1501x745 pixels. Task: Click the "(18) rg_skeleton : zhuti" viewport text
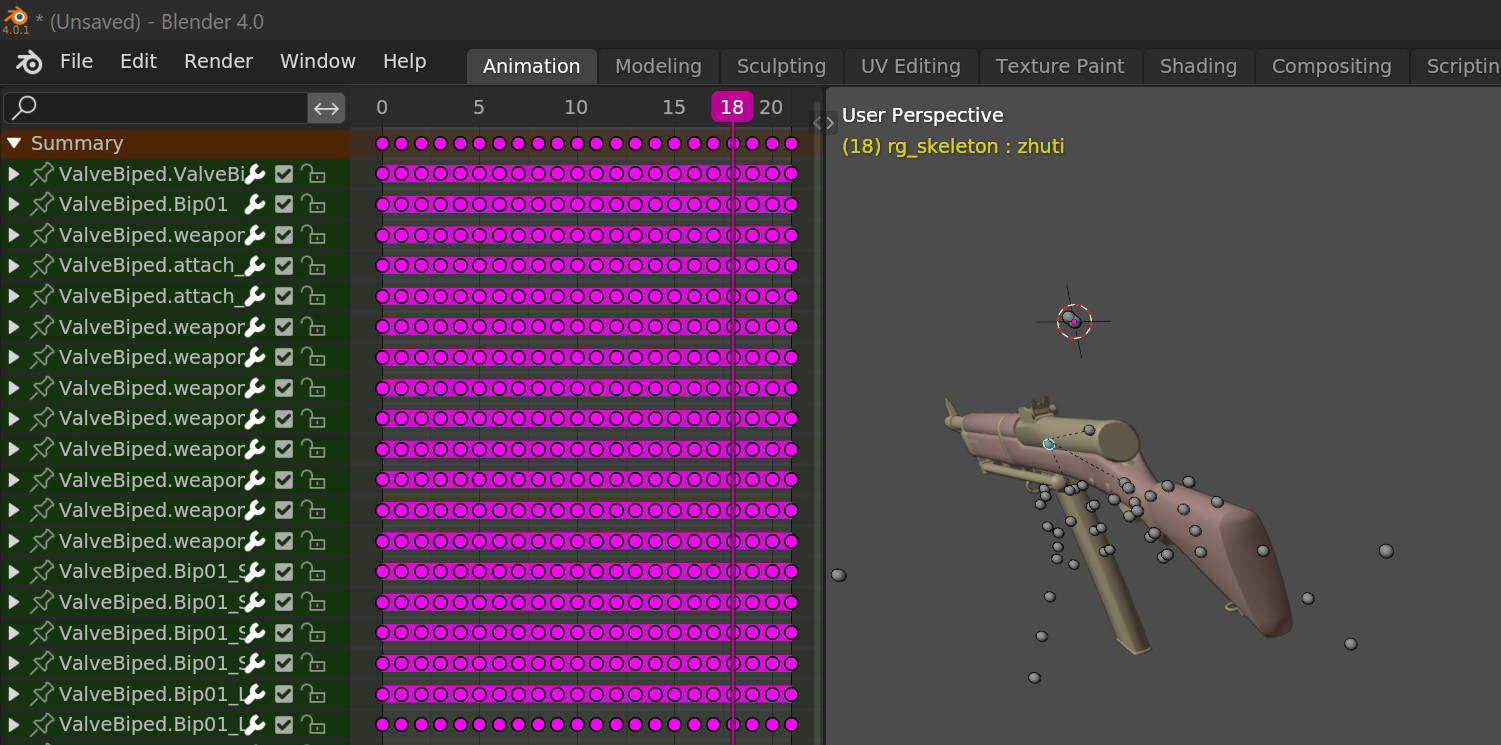click(x=953, y=146)
